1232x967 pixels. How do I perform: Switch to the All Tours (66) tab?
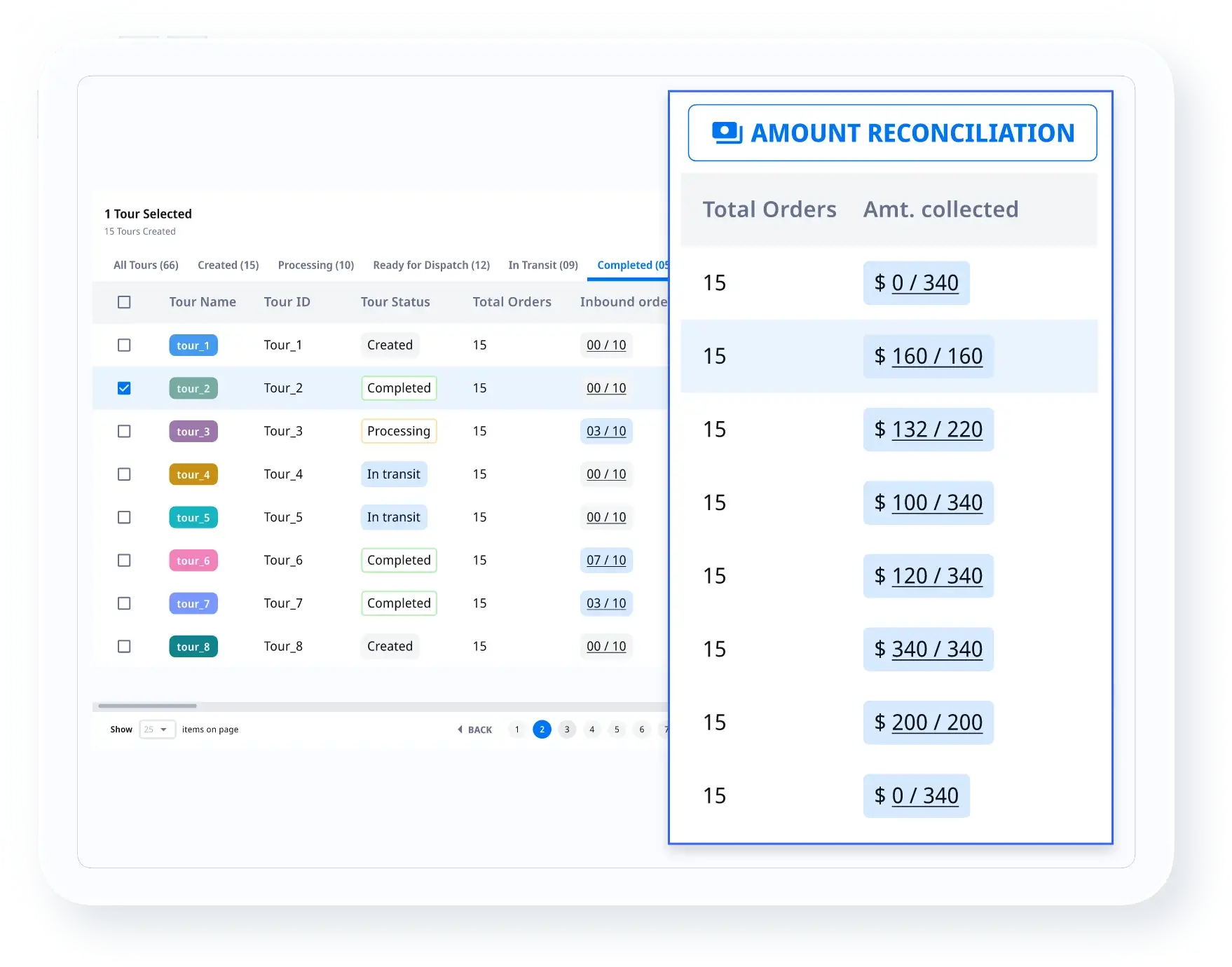click(x=146, y=265)
